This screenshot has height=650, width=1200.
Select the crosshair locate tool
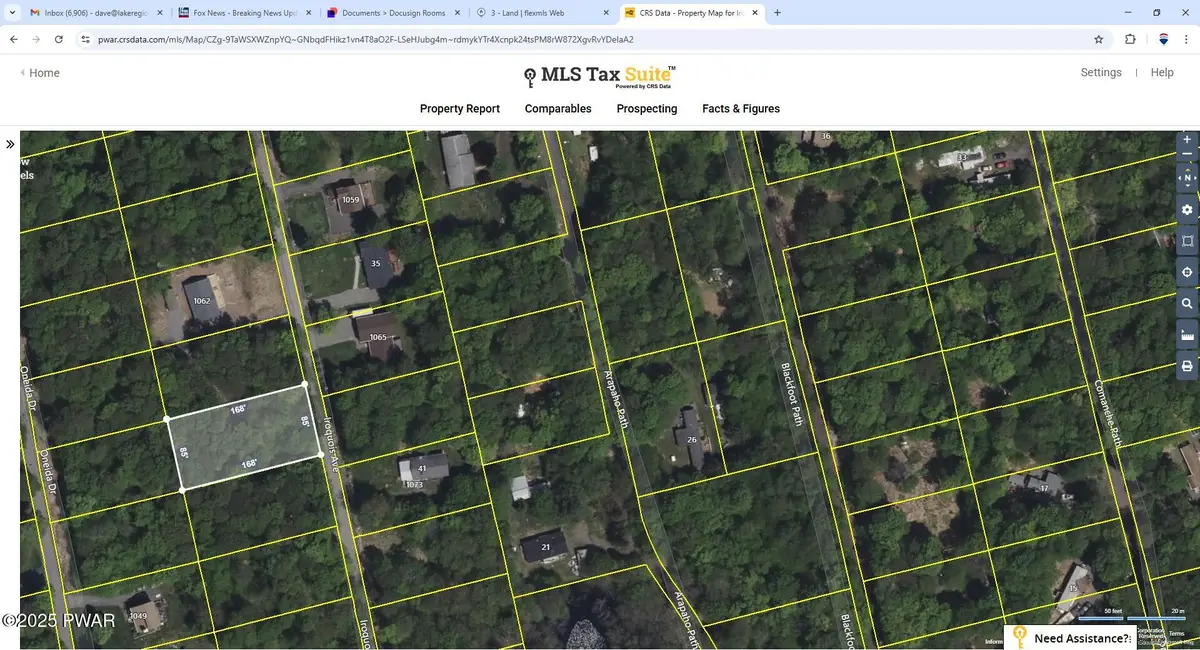point(1187,271)
